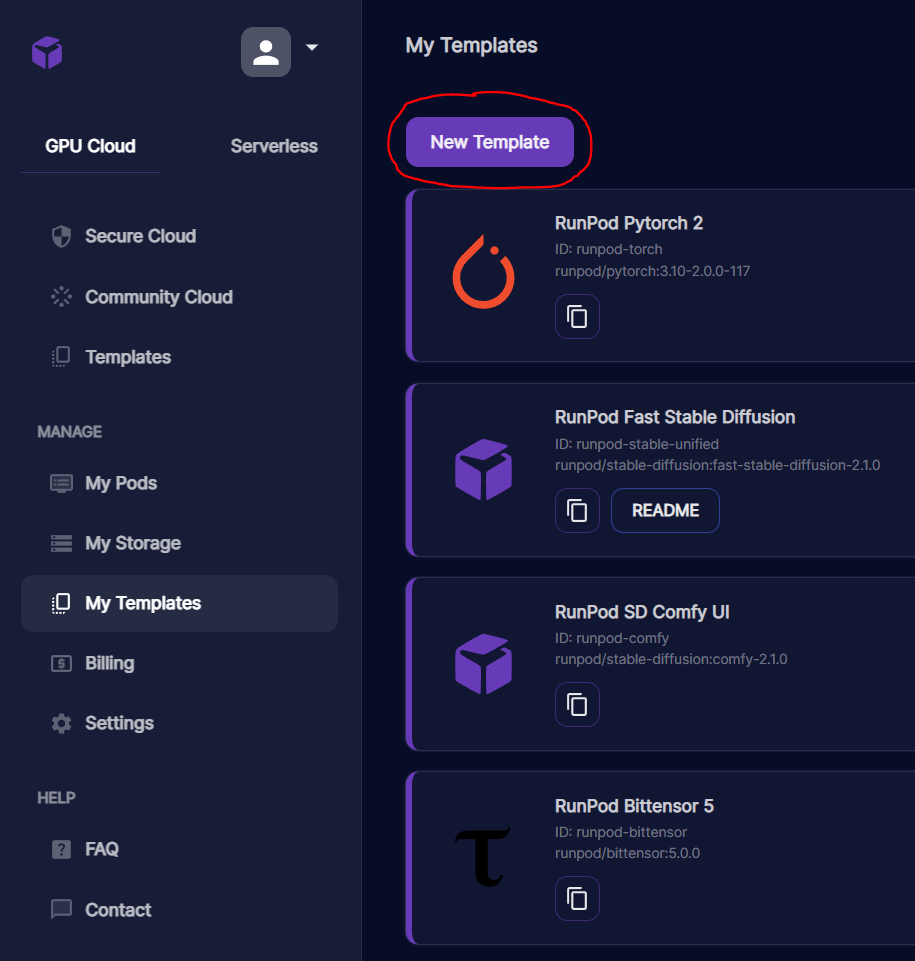The height and width of the screenshot is (961, 915).
Task: Switch to the GPU Cloud tab
Action: 91,146
